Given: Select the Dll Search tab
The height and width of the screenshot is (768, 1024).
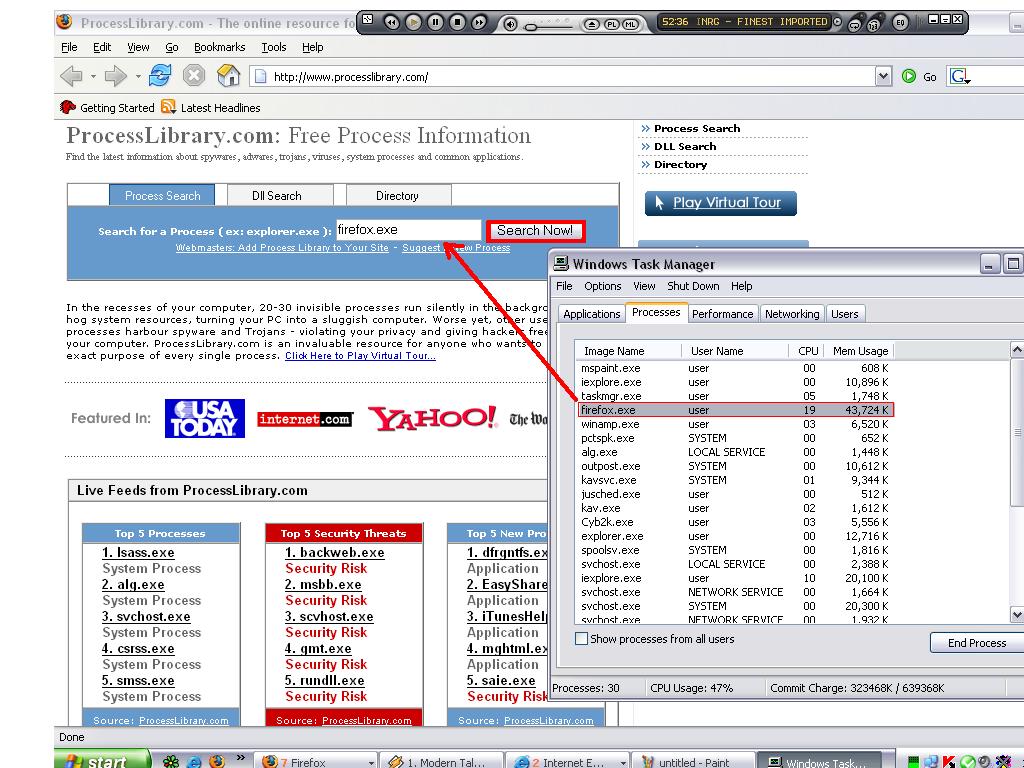Looking at the screenshot, I should tap(276, 196).
